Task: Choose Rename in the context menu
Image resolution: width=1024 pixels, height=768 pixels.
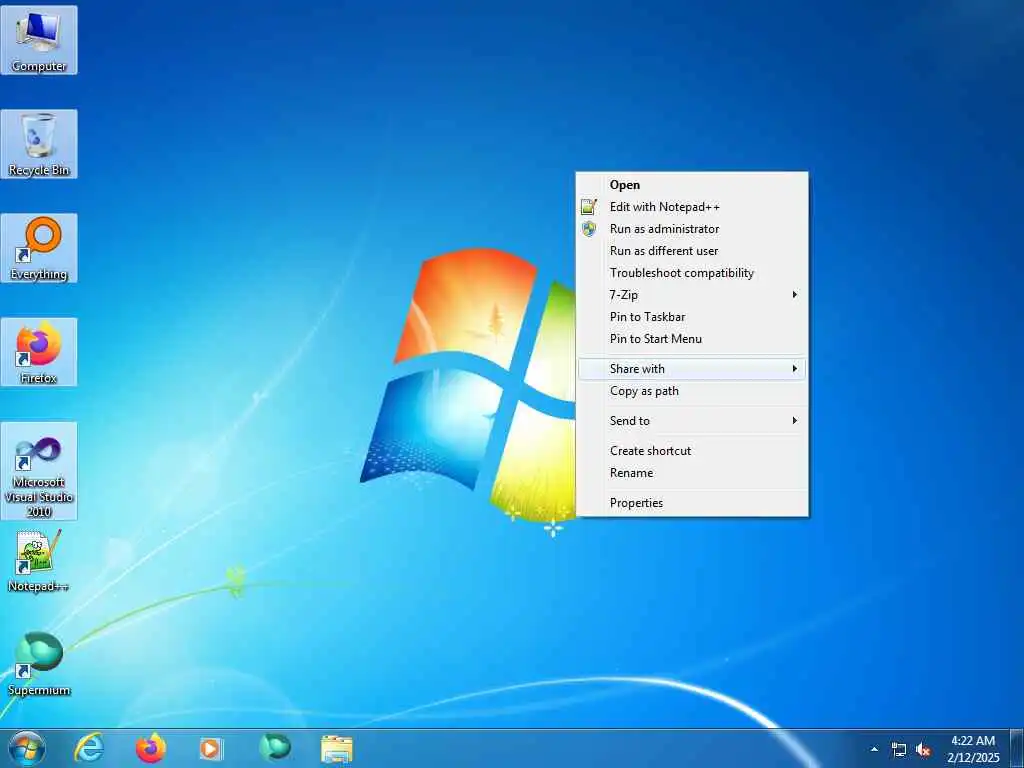Action: coord(692,473)
